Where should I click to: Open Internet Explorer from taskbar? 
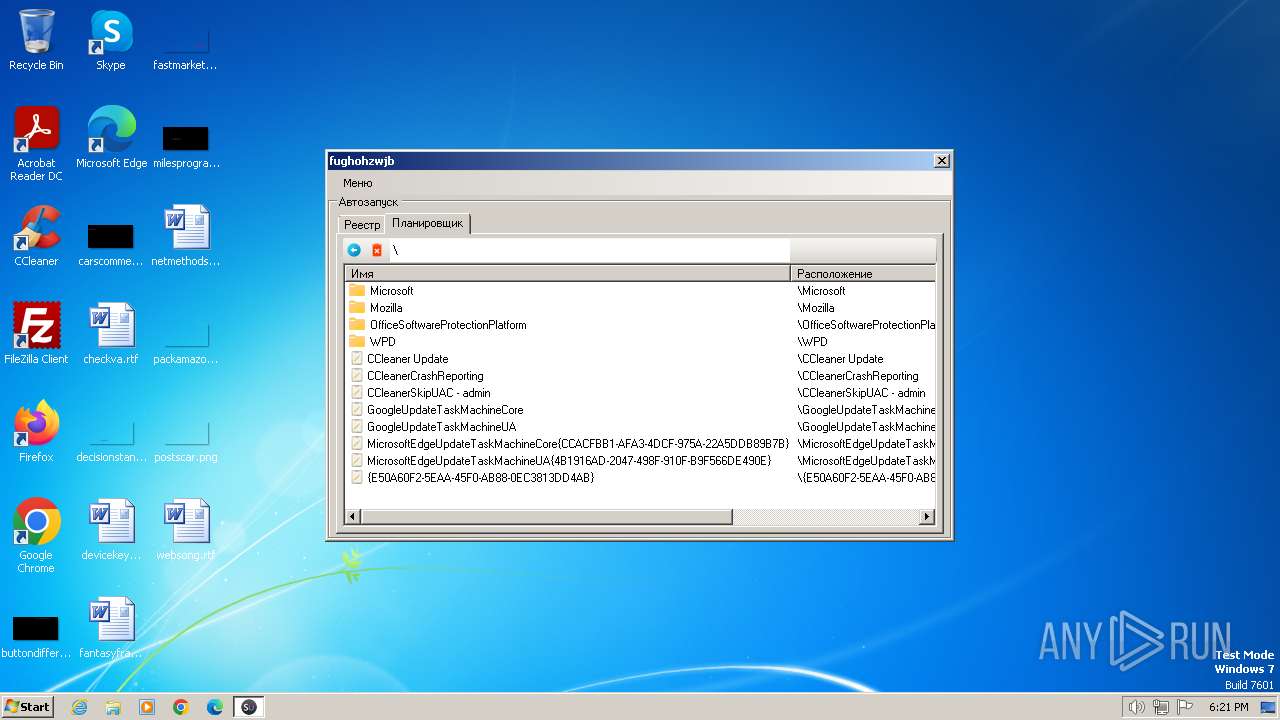click(79, 707)
